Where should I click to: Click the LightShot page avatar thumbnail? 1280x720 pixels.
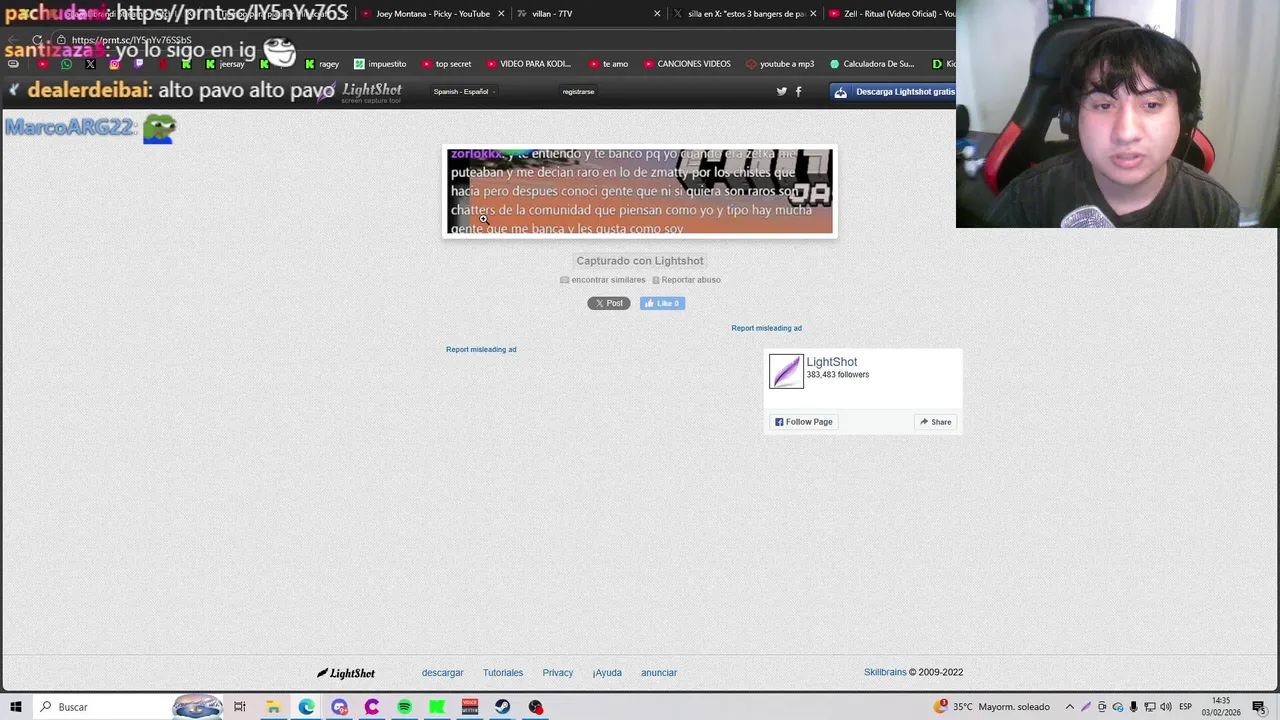[x=786, y=371]
